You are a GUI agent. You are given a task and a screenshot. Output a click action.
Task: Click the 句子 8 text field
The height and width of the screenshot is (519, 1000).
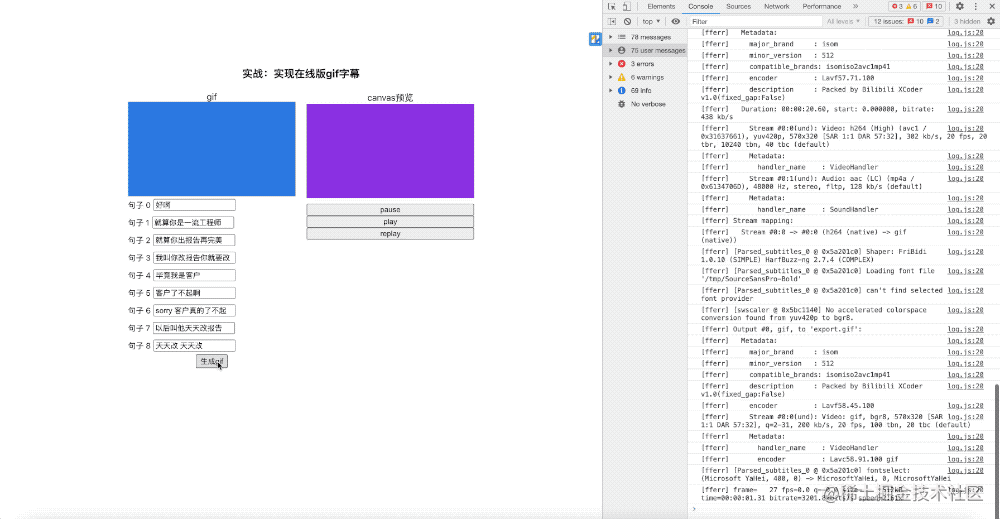tap(194, 346)
